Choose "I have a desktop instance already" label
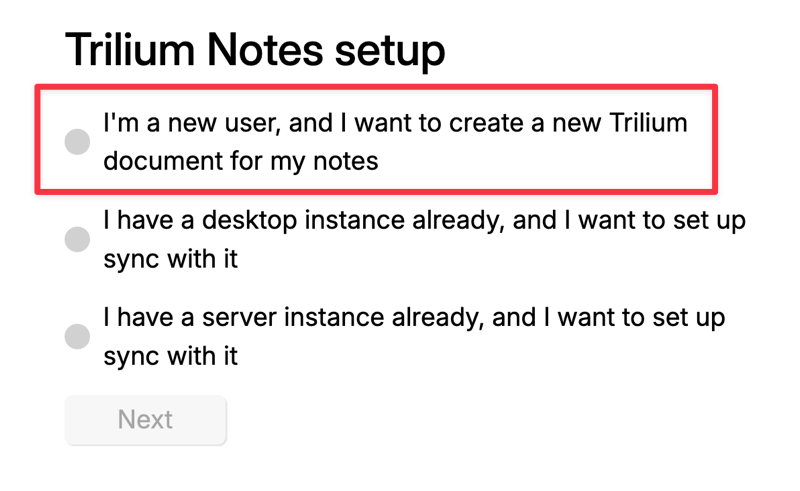The width and height of the screenshot is (800, 491). (424, 239)
